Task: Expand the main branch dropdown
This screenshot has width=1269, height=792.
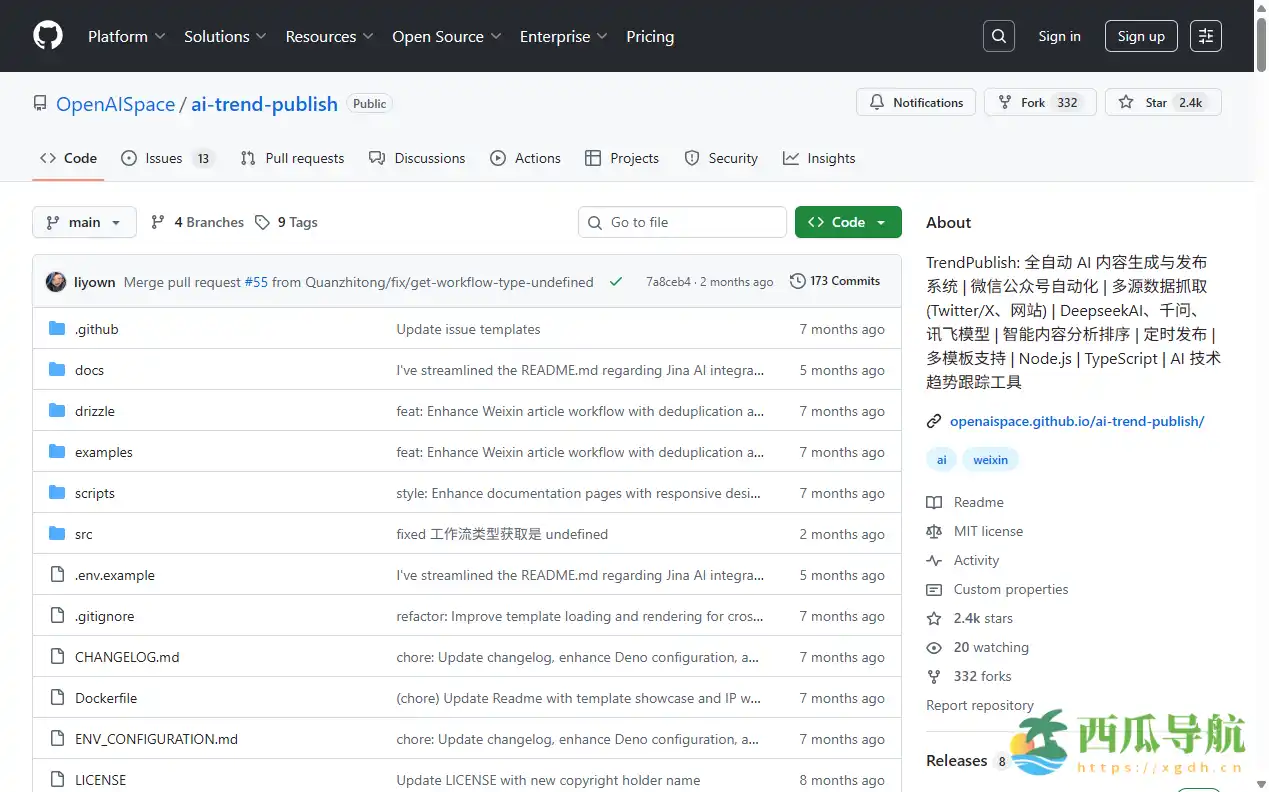Action: (84, 222)
